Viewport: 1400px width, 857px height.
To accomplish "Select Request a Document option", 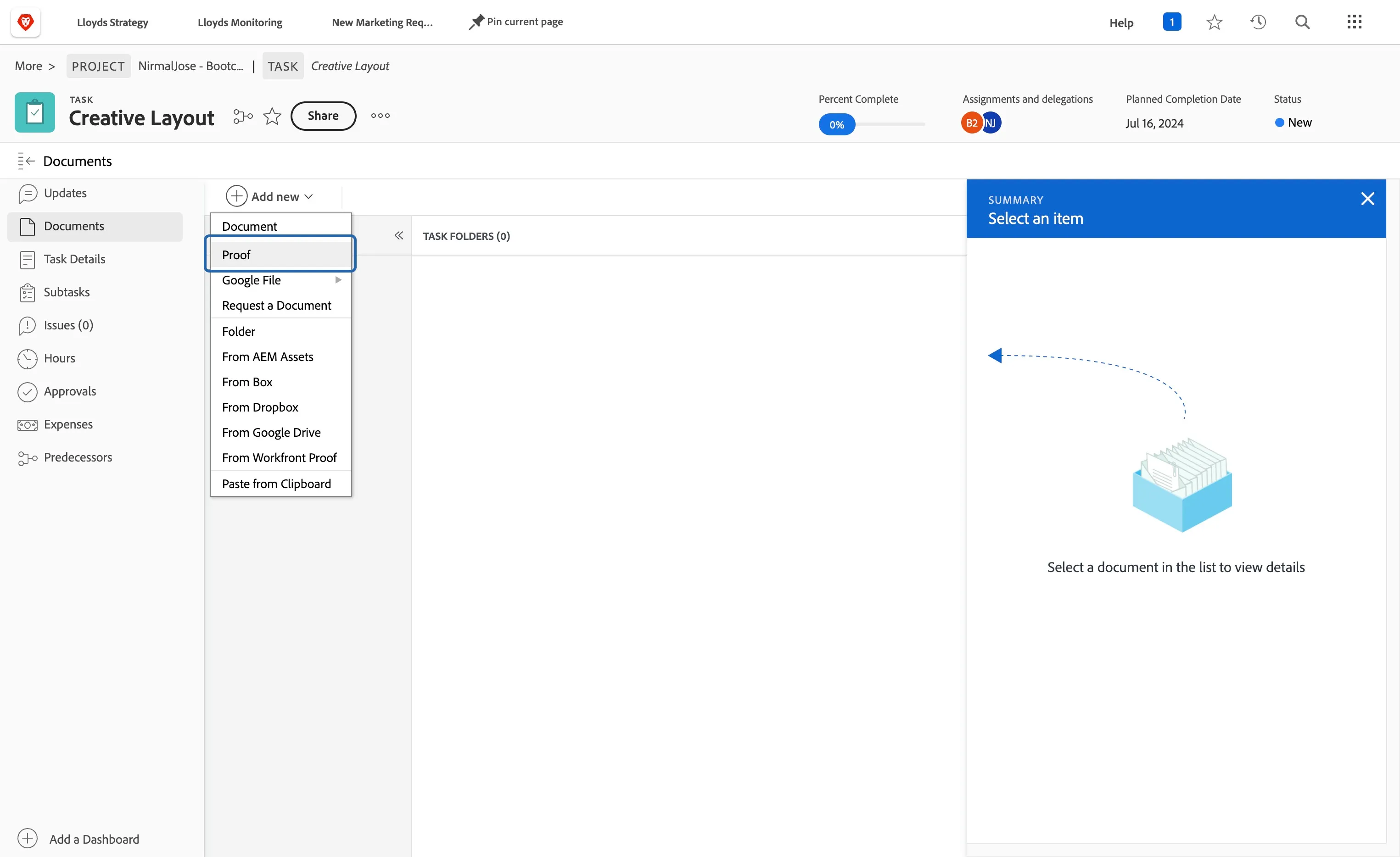I will (281, 306).
